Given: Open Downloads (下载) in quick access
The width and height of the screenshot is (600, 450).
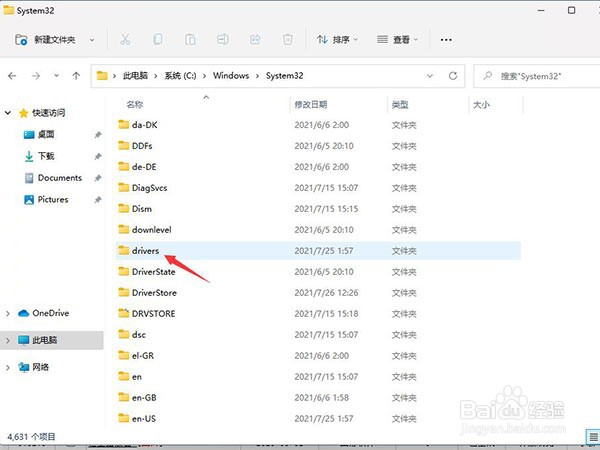Looking at the screenshot, I should tap(39, 156).
